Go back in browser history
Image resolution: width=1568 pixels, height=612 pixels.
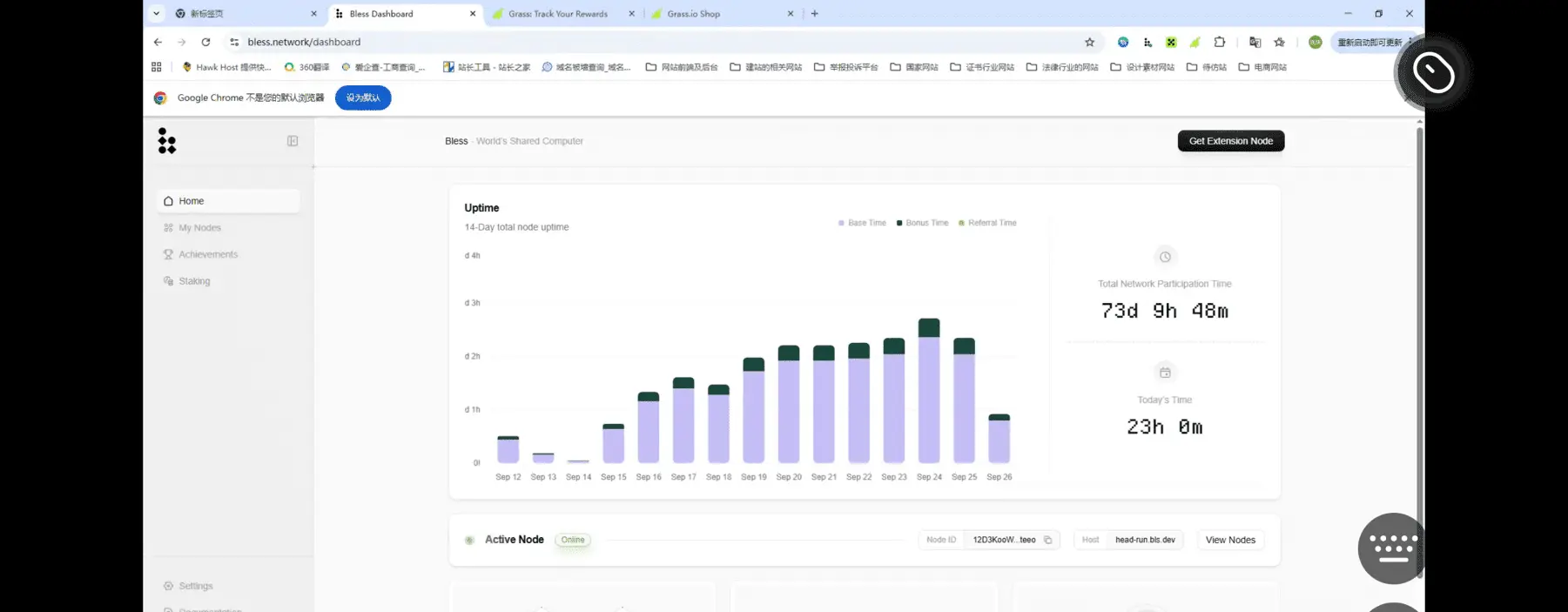click(158, 42)
